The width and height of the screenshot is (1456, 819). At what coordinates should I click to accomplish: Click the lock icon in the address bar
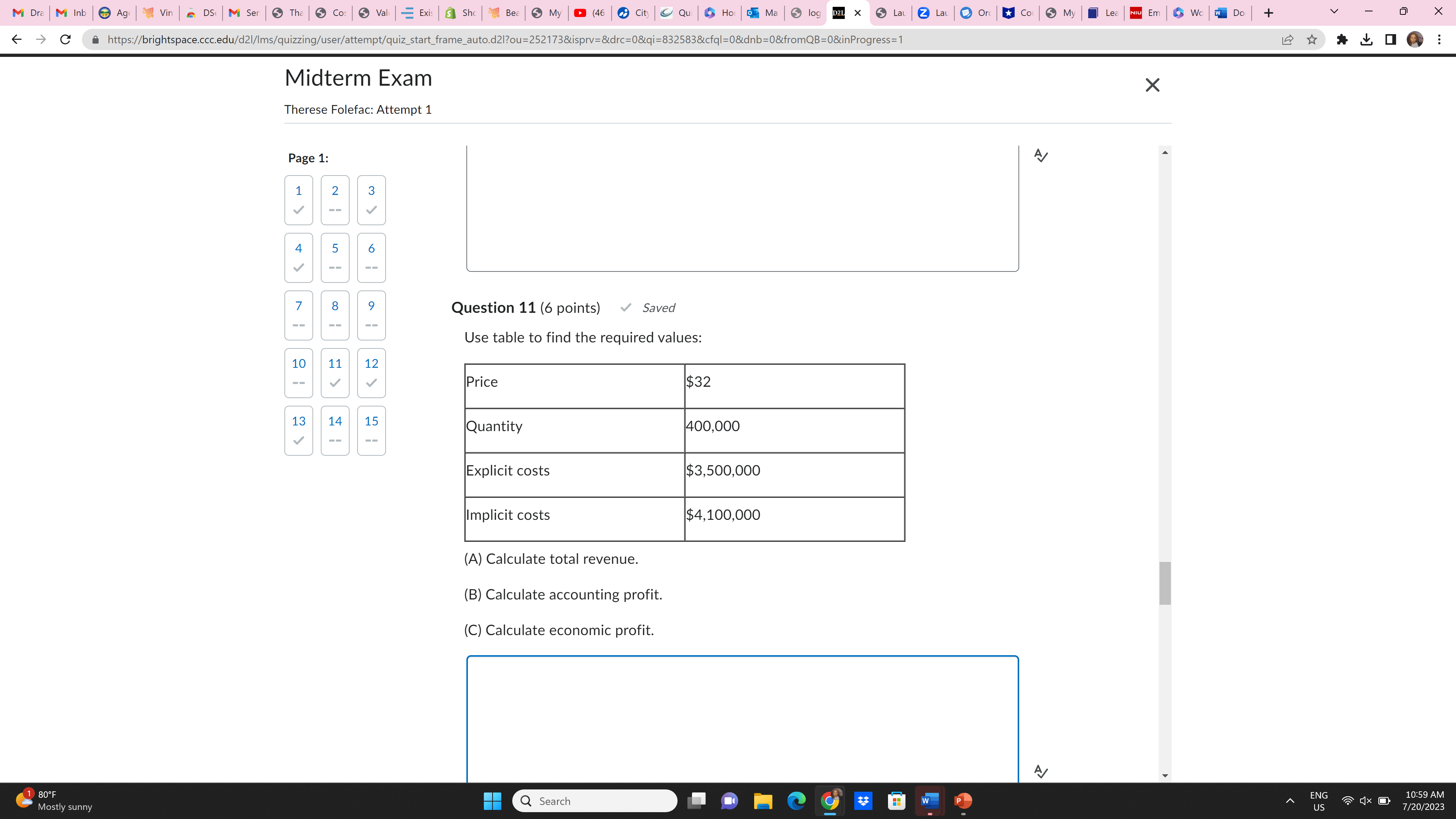tap(95, 39)
